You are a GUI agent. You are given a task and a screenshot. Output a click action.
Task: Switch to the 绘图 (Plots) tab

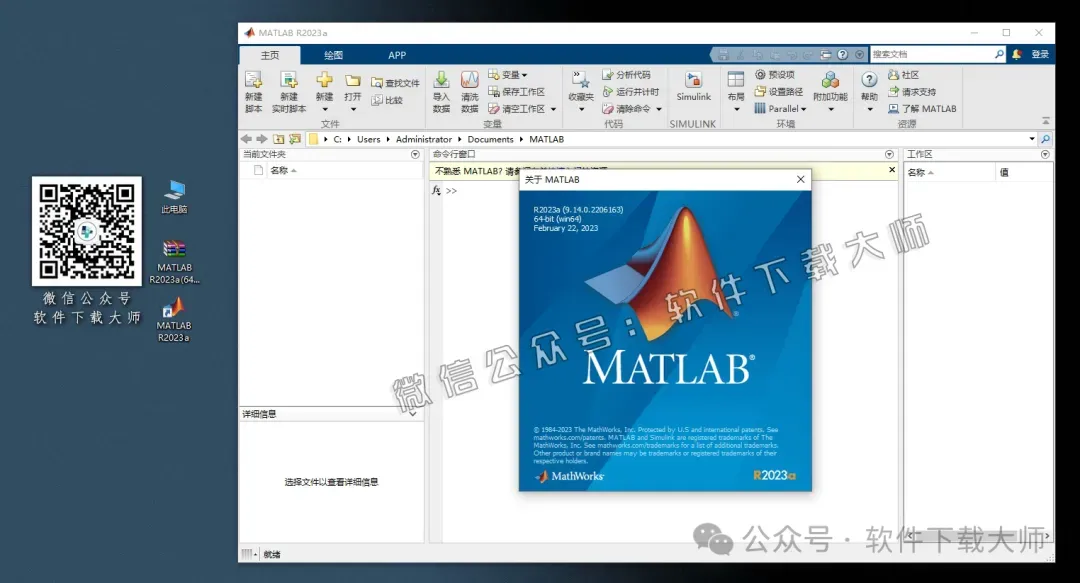click(333, 55)
